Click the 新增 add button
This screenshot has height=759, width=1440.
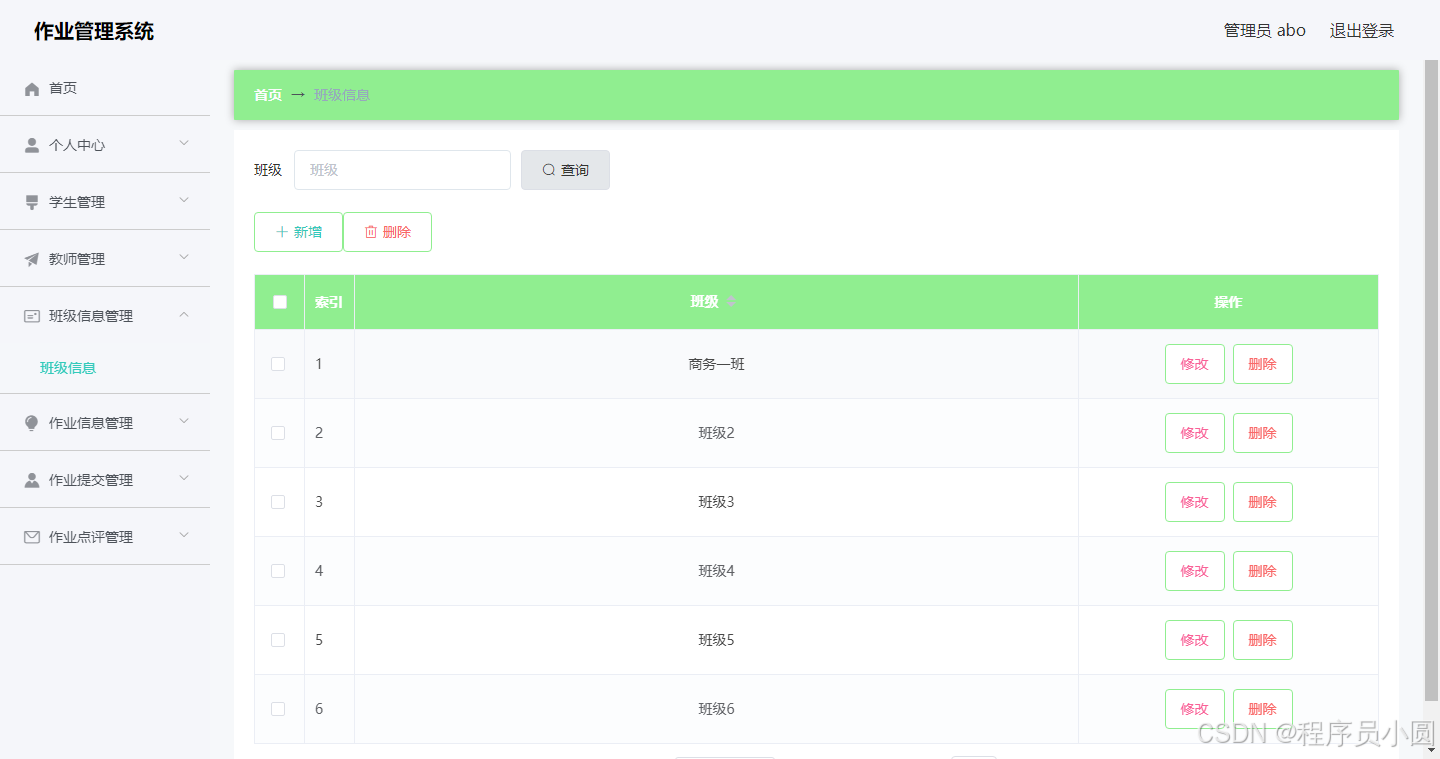point(298,232)
